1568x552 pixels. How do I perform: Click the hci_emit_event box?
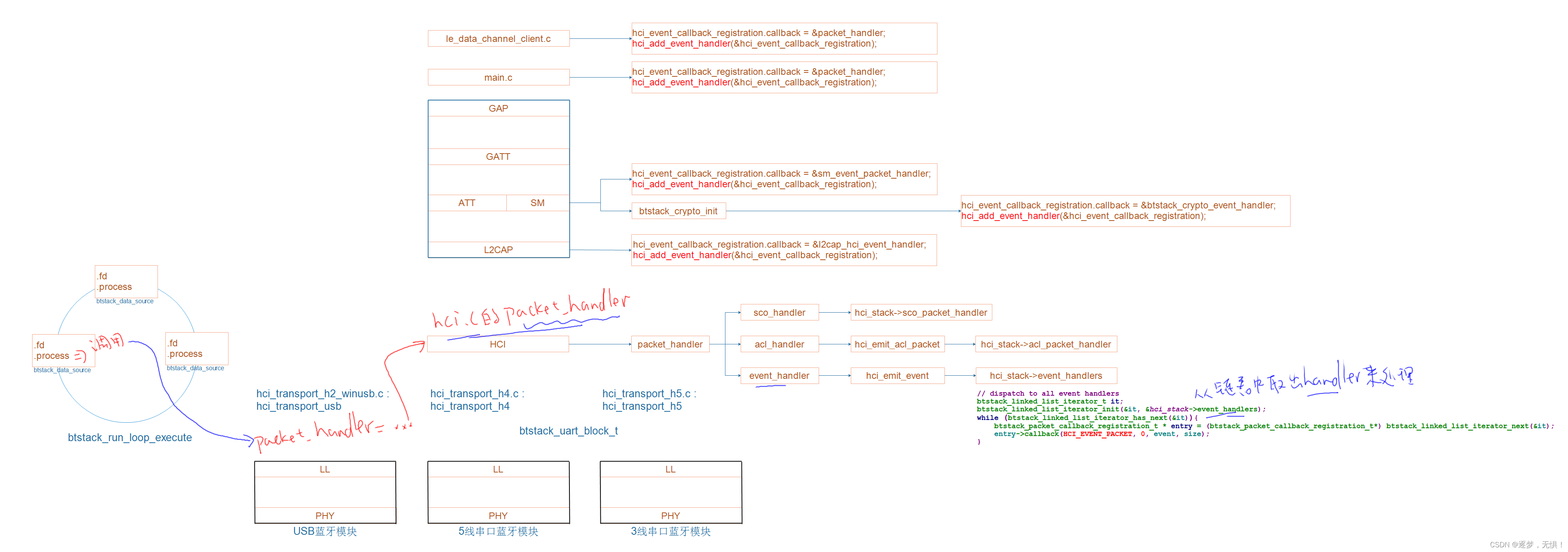(897, 375)
